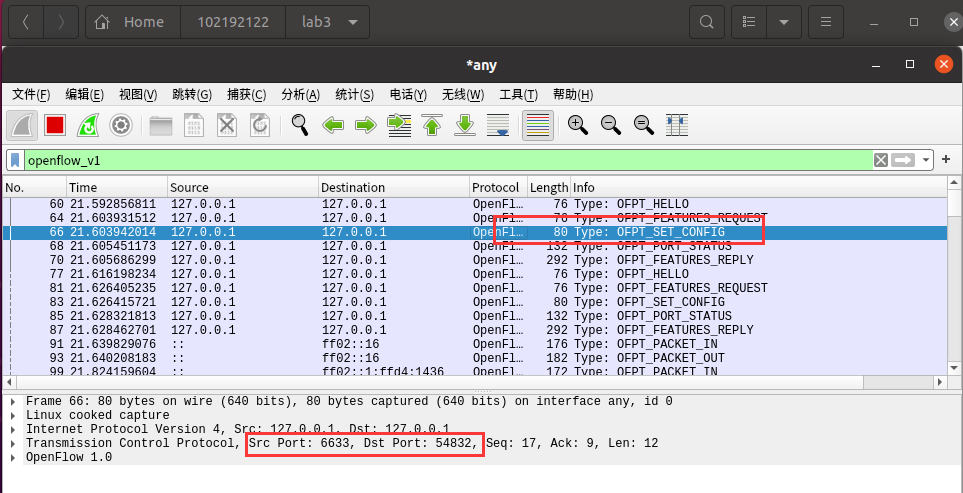Sort packets by Time column
Viewport: 963px width, 493px height.
117,187
